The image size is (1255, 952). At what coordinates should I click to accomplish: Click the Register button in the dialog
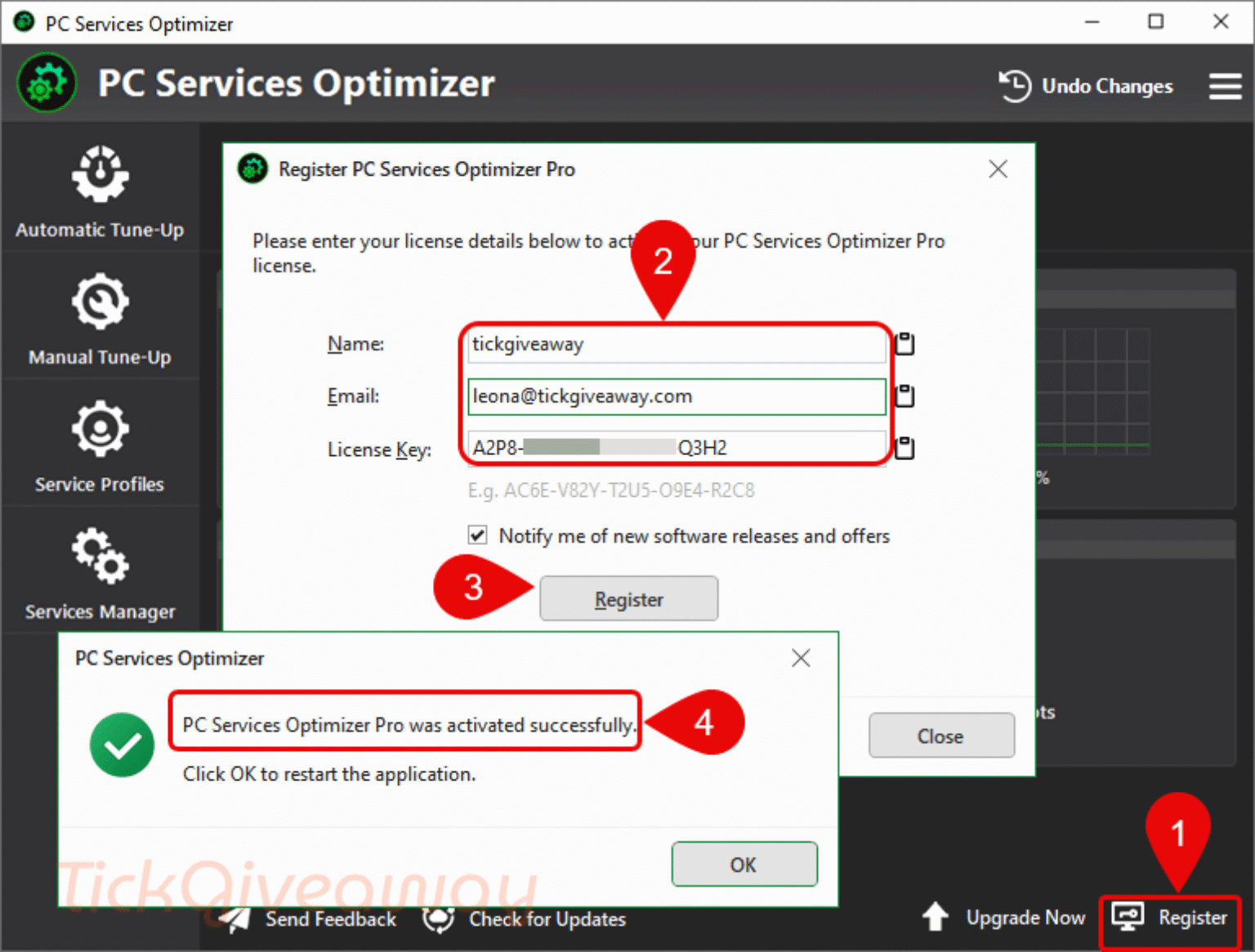[x=628, y=599]
